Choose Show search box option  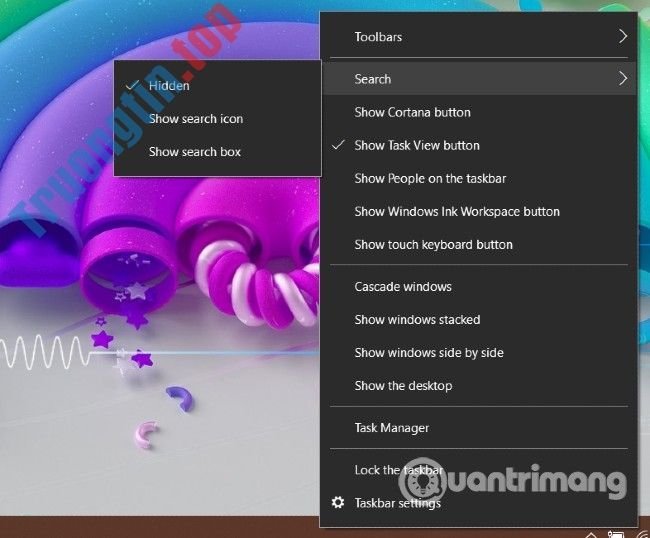(x=194, y=152)
